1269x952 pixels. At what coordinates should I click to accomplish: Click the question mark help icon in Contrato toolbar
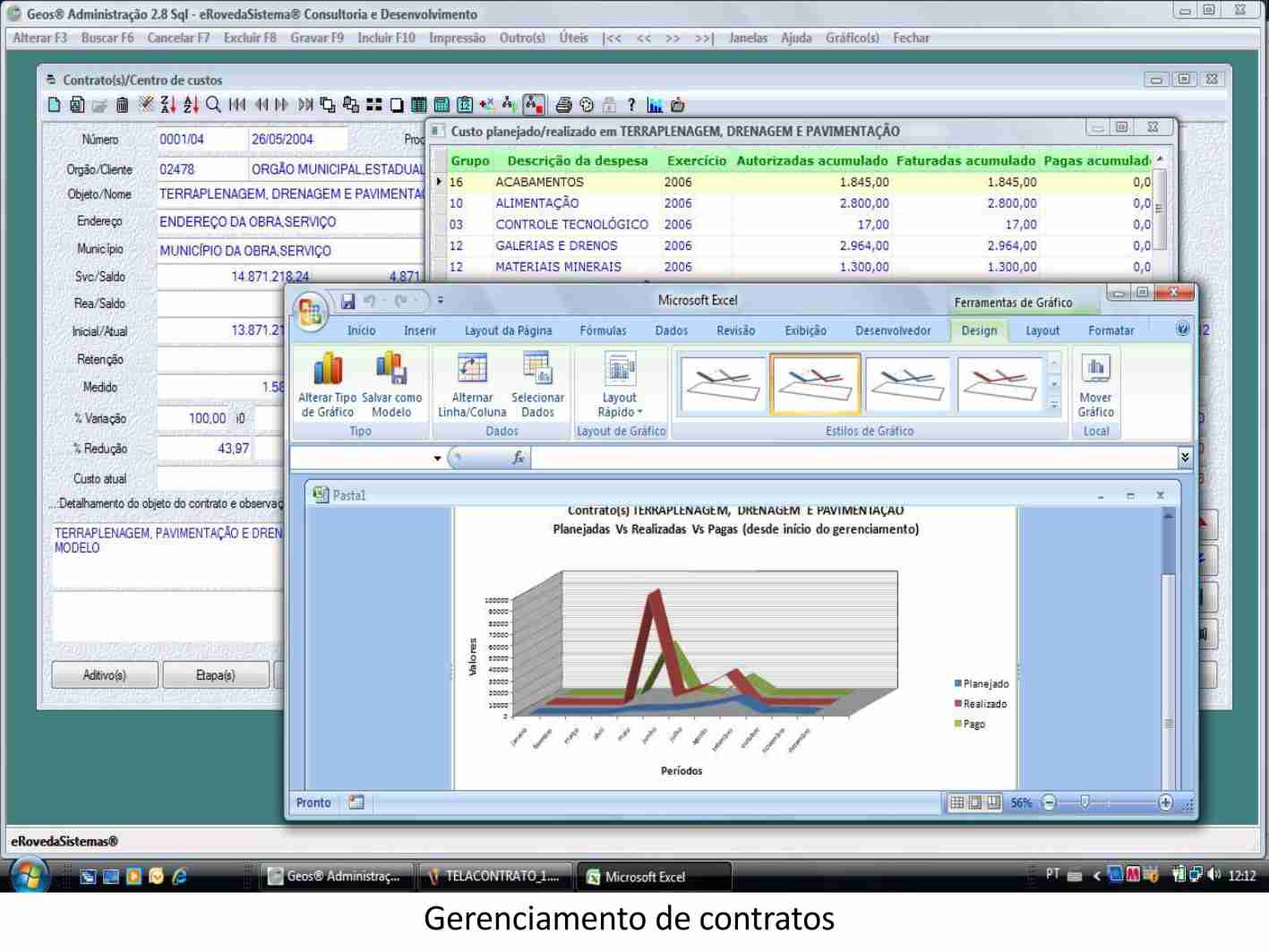(630, 105)
